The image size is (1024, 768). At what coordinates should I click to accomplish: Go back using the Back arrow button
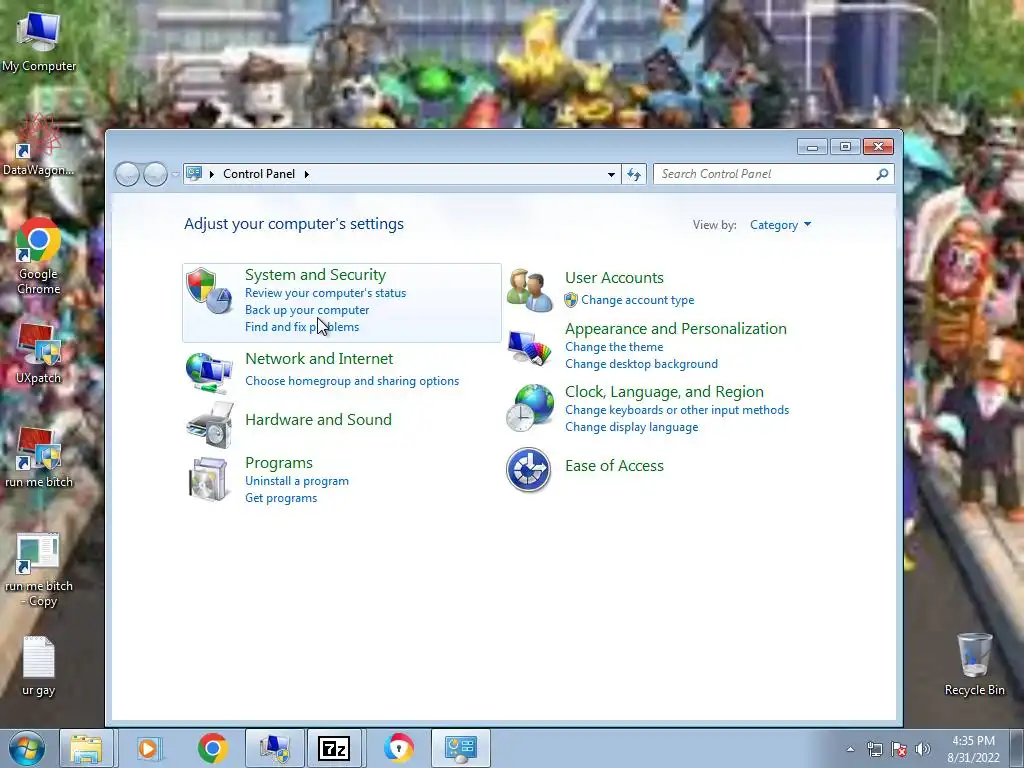click(x=127, y=174)
